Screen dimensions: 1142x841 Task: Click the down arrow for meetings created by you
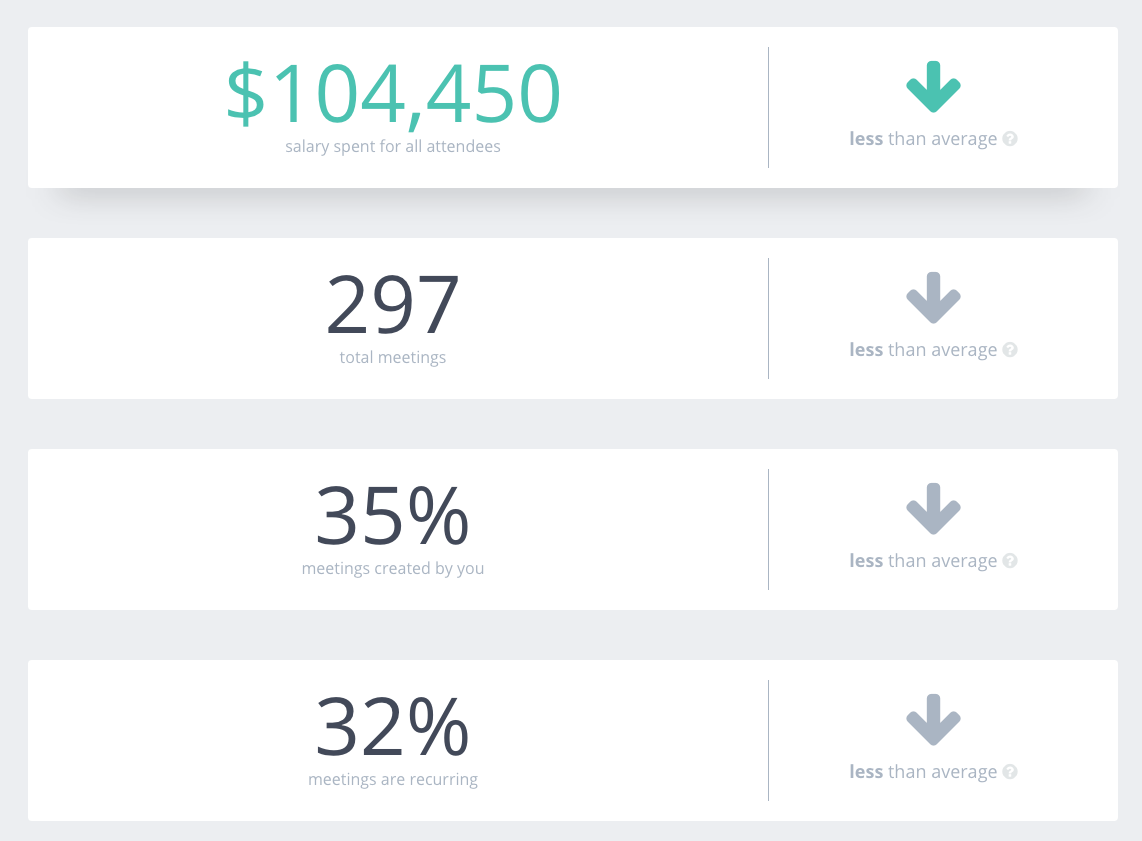[x=933, y=509]
